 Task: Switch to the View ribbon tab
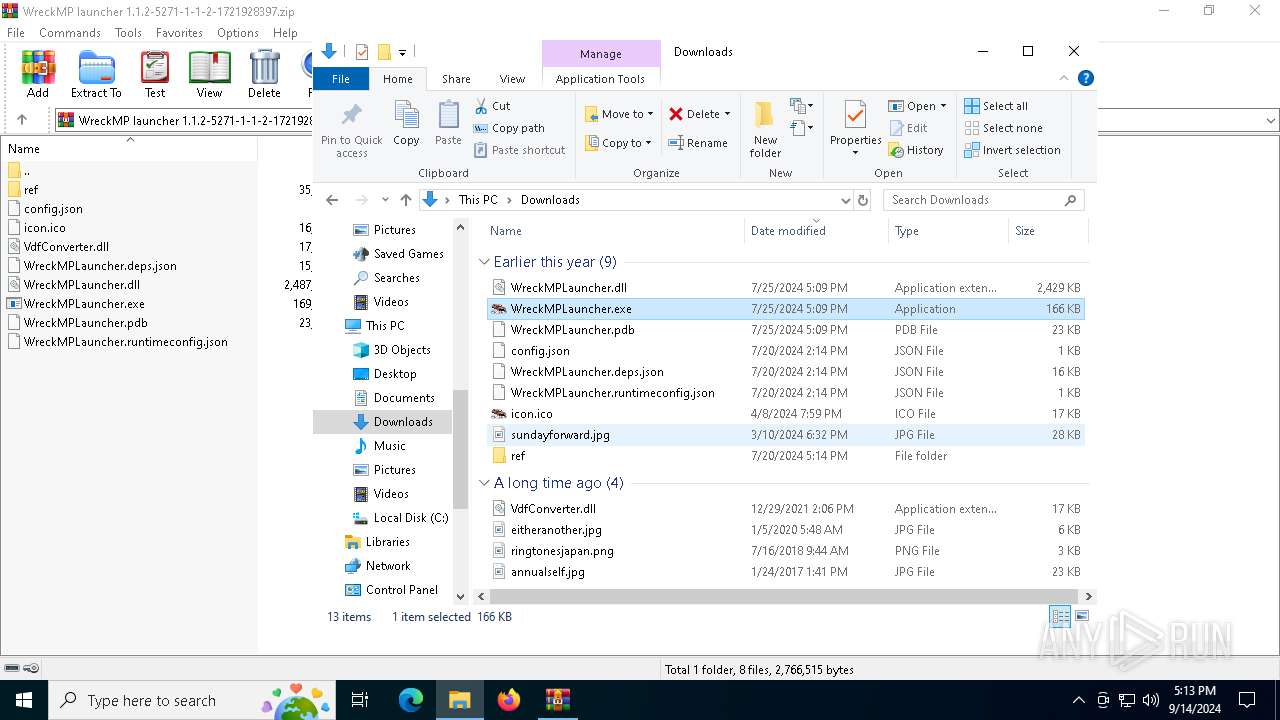tap(512, 79)
